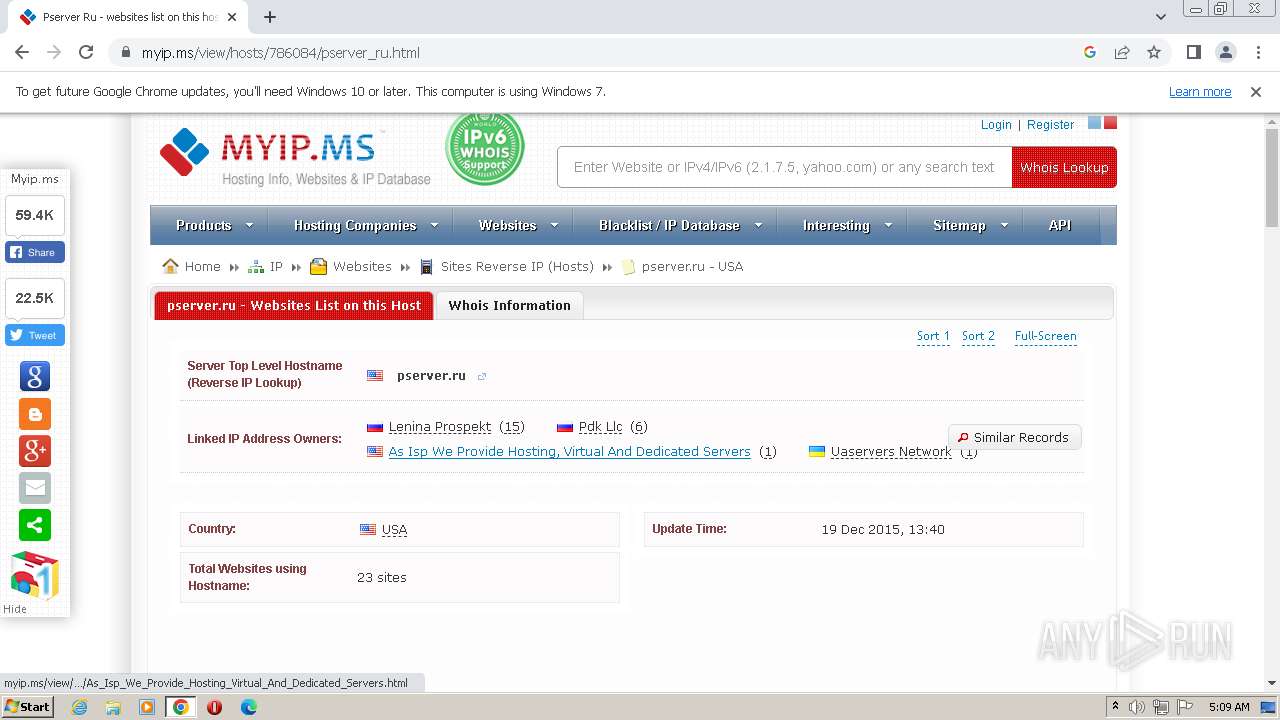Switch to Full-Screen view

click(1045, 336)
